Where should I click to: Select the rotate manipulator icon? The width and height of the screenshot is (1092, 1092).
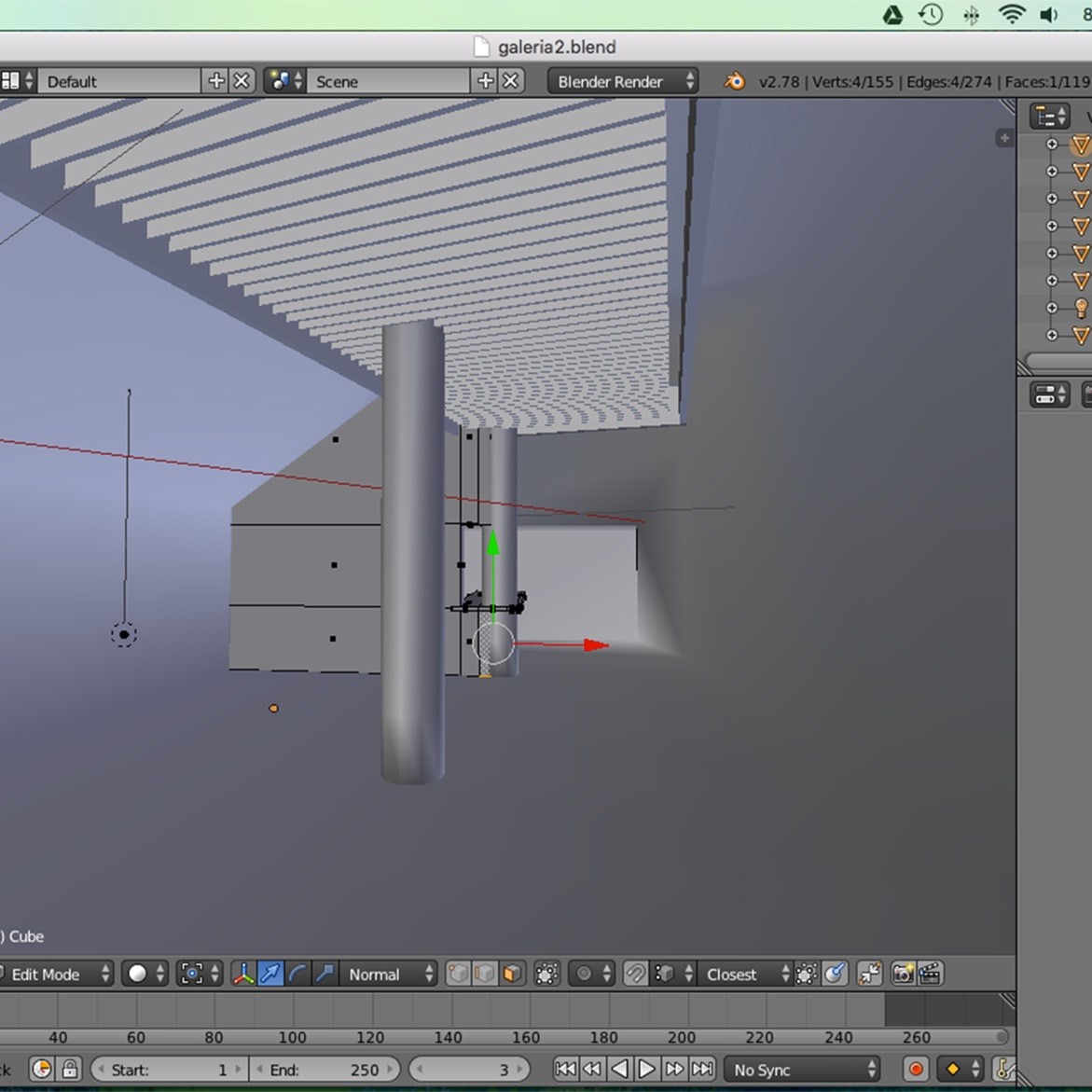[297, 975]
